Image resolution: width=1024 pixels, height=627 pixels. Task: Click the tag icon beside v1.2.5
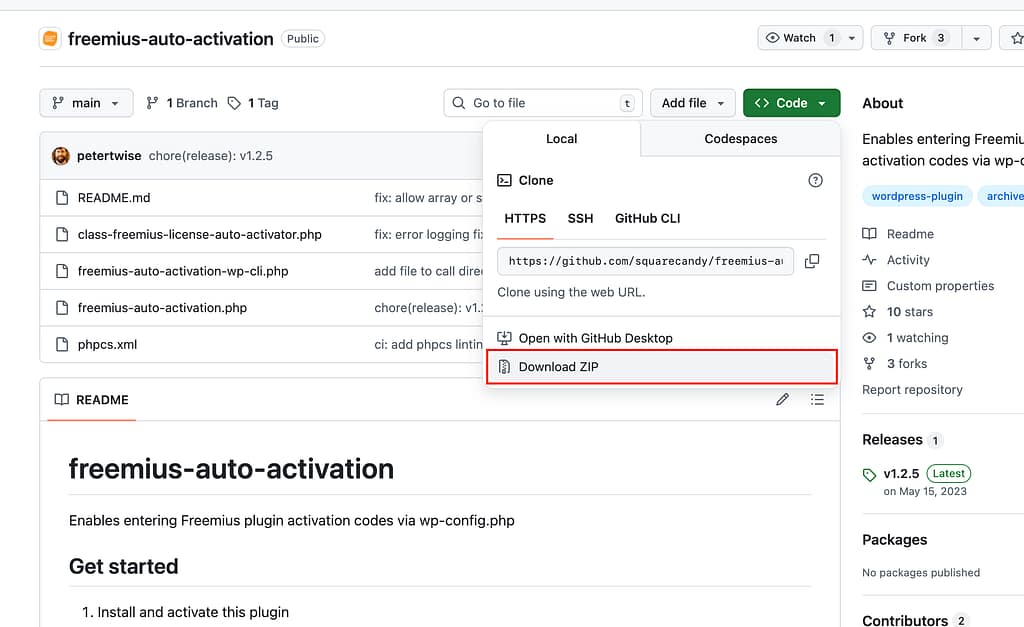pos(869,475)
